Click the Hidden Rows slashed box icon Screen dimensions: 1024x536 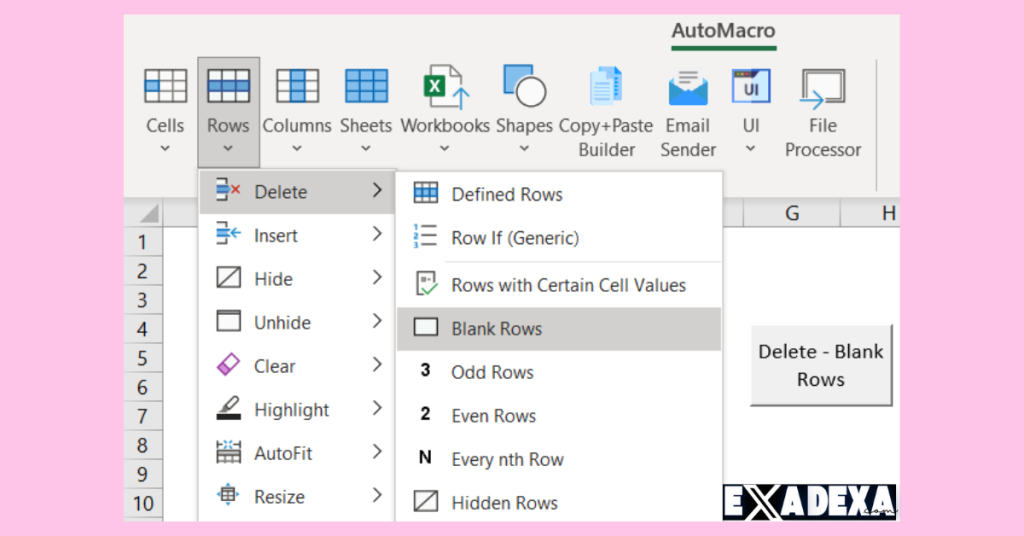[426, 501]
